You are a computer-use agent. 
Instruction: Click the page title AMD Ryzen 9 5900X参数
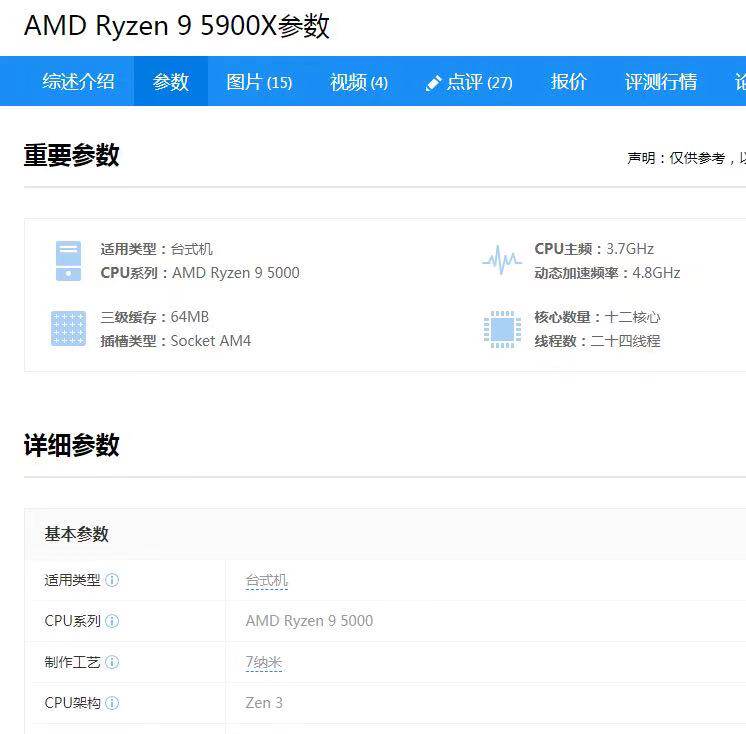pos(177,25)
